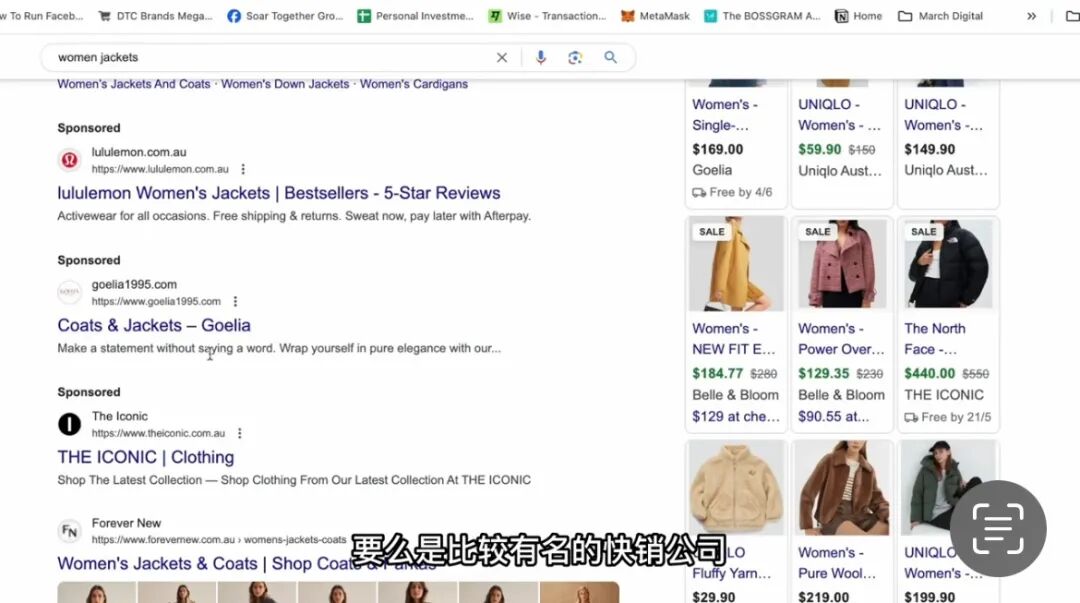Click the Forever New FN favicon
The image size is (1080, 603).
(70, 531)
